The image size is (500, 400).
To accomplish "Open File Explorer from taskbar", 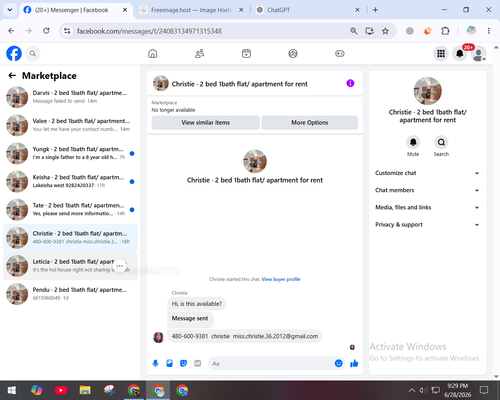I will [85, 390].
